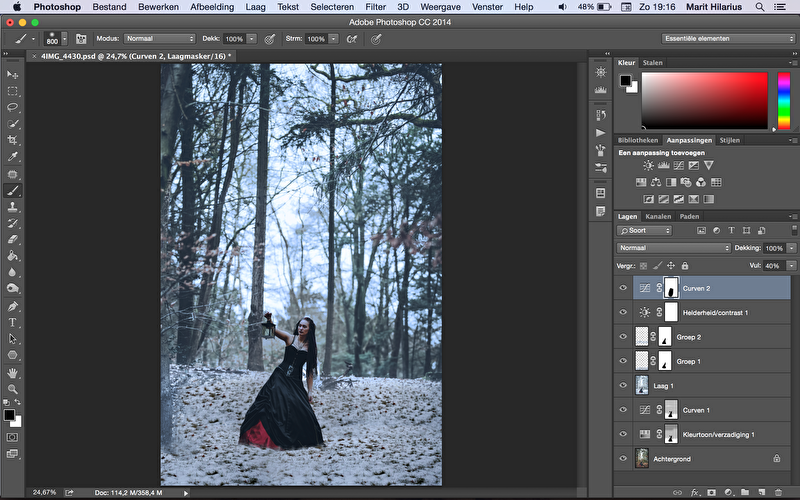Viewport: 800px width, 500px height.
Task: Open the Filter menu
Action: [x=376, y=7]
